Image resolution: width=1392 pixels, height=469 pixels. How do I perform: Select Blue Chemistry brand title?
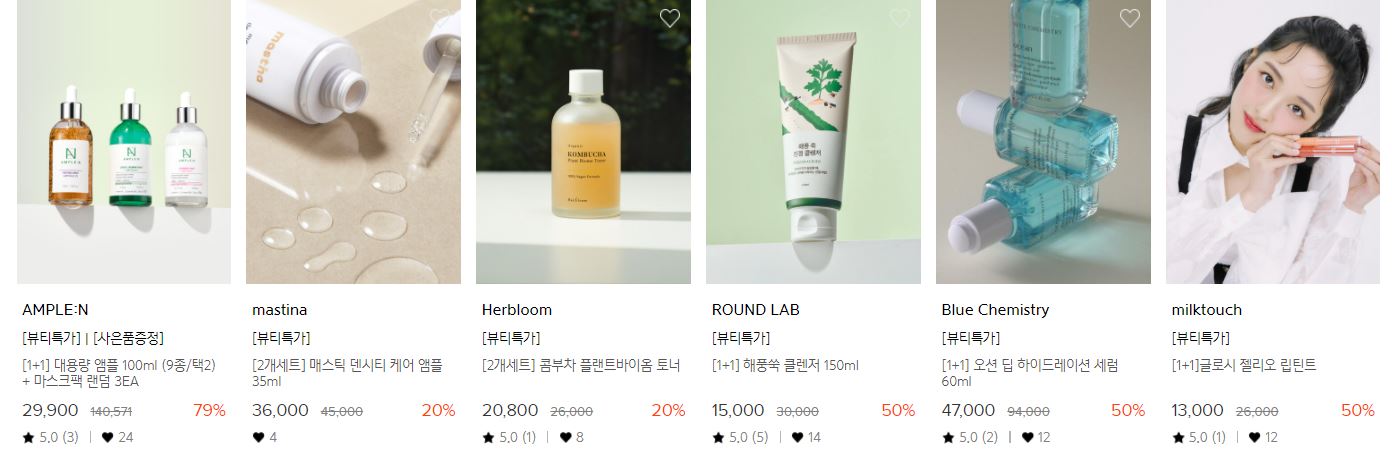coord(995,310)
